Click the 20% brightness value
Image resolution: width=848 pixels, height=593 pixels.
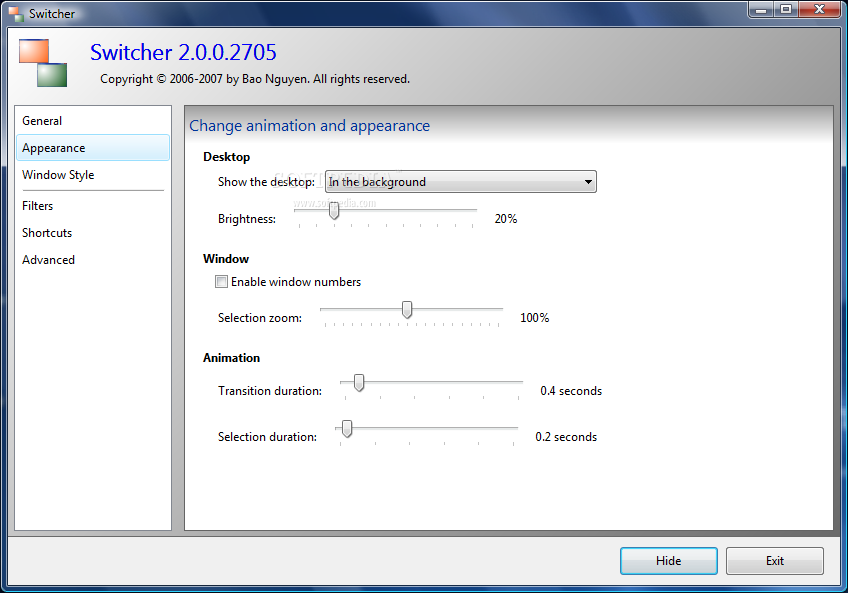click(x=506, y=219)
